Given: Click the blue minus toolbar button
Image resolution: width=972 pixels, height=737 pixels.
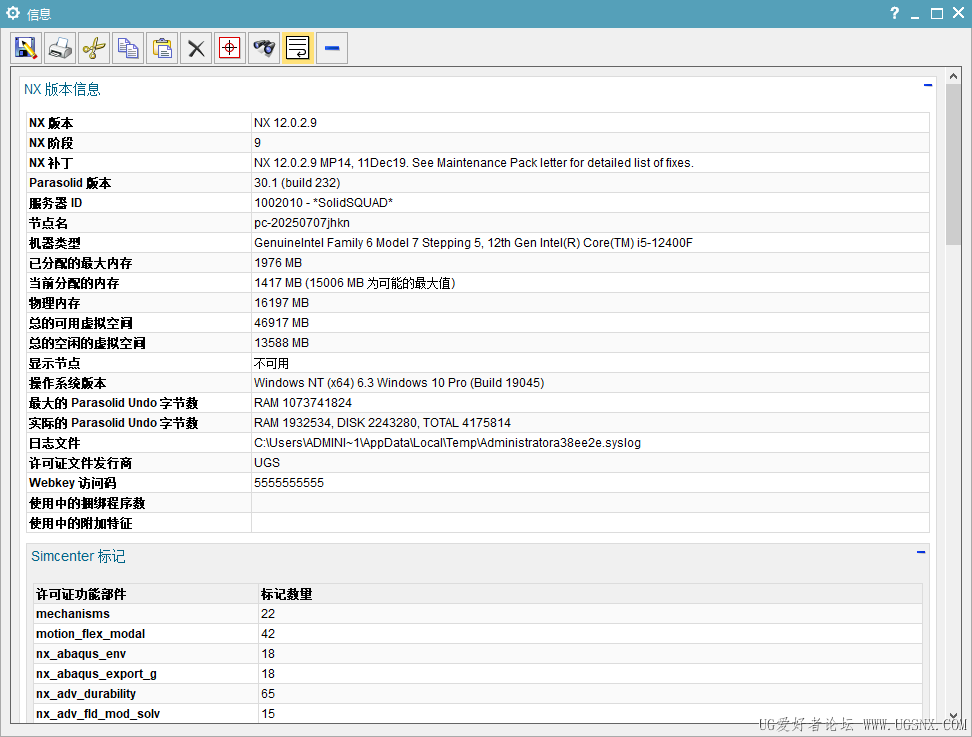Looking at the screenshot, I should tap(332, 48).
